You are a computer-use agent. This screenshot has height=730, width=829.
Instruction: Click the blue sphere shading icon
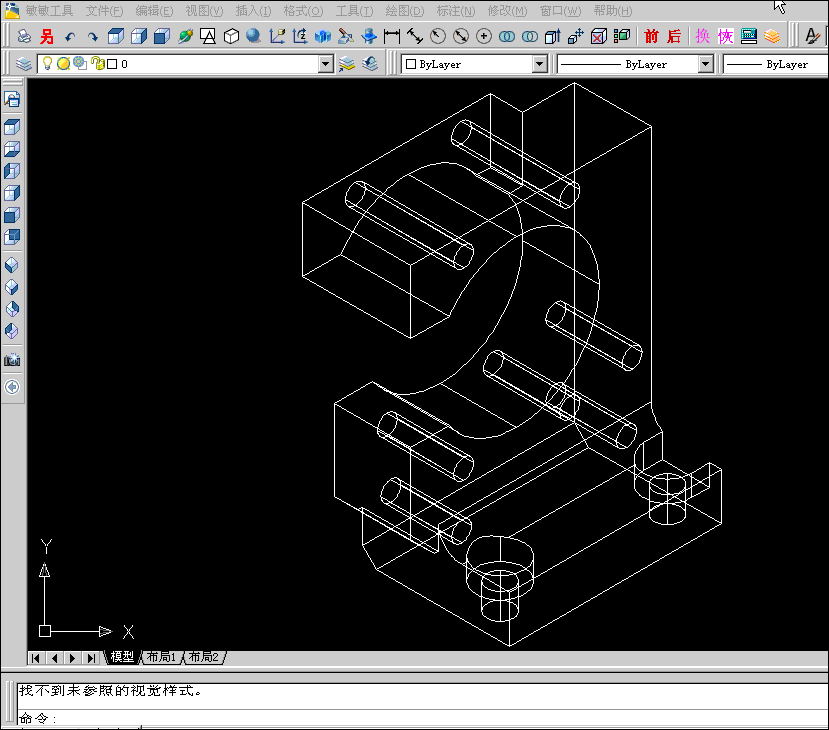pyautogui.click(x=254, y=36)
